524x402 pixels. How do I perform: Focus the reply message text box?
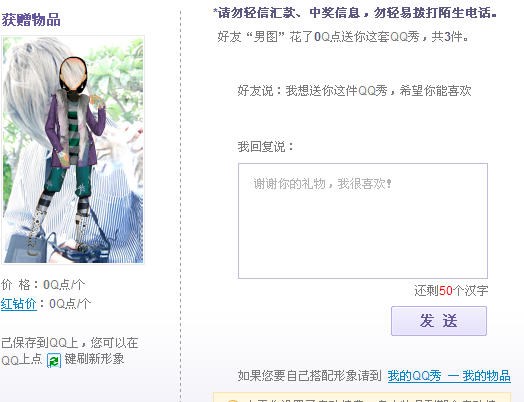[x=363, y=221]
